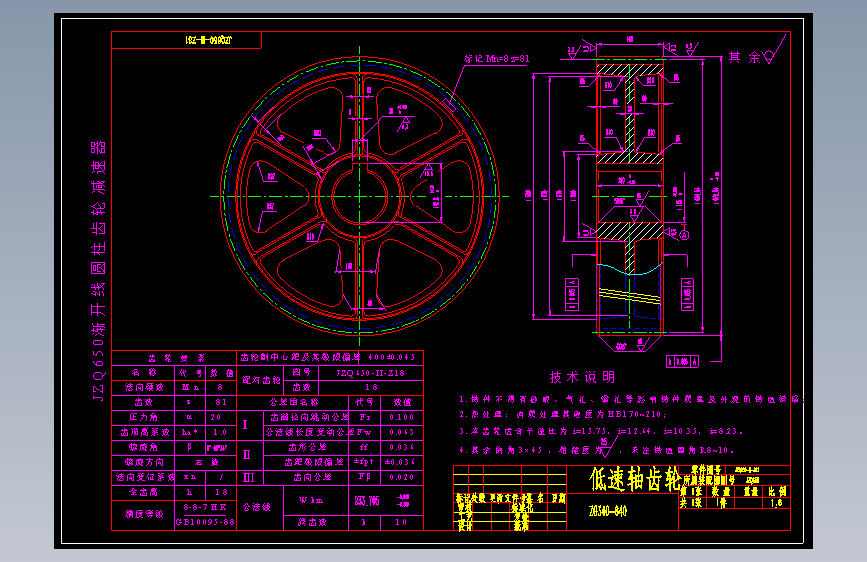Select the 数量 header in title block
867x562 pixels.
pyautogui.click(x=720, y=491)
